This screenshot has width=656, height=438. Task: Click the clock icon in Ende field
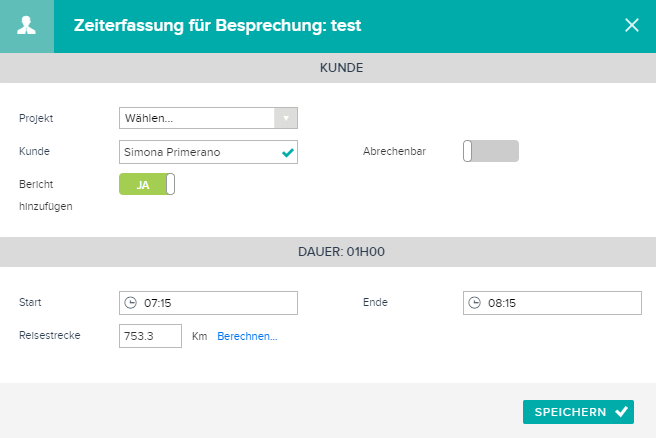point(474,302)
